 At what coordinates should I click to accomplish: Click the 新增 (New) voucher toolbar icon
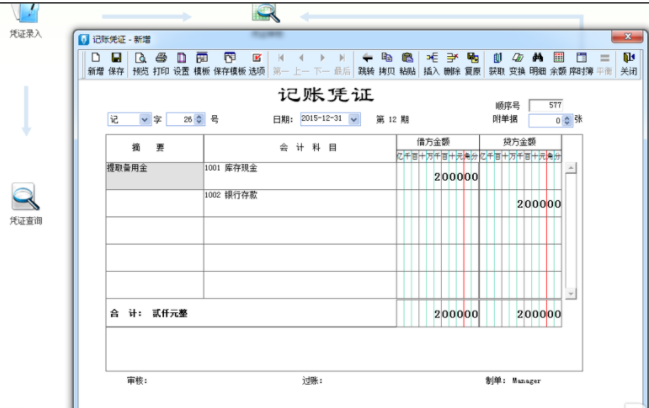(95, 64)
